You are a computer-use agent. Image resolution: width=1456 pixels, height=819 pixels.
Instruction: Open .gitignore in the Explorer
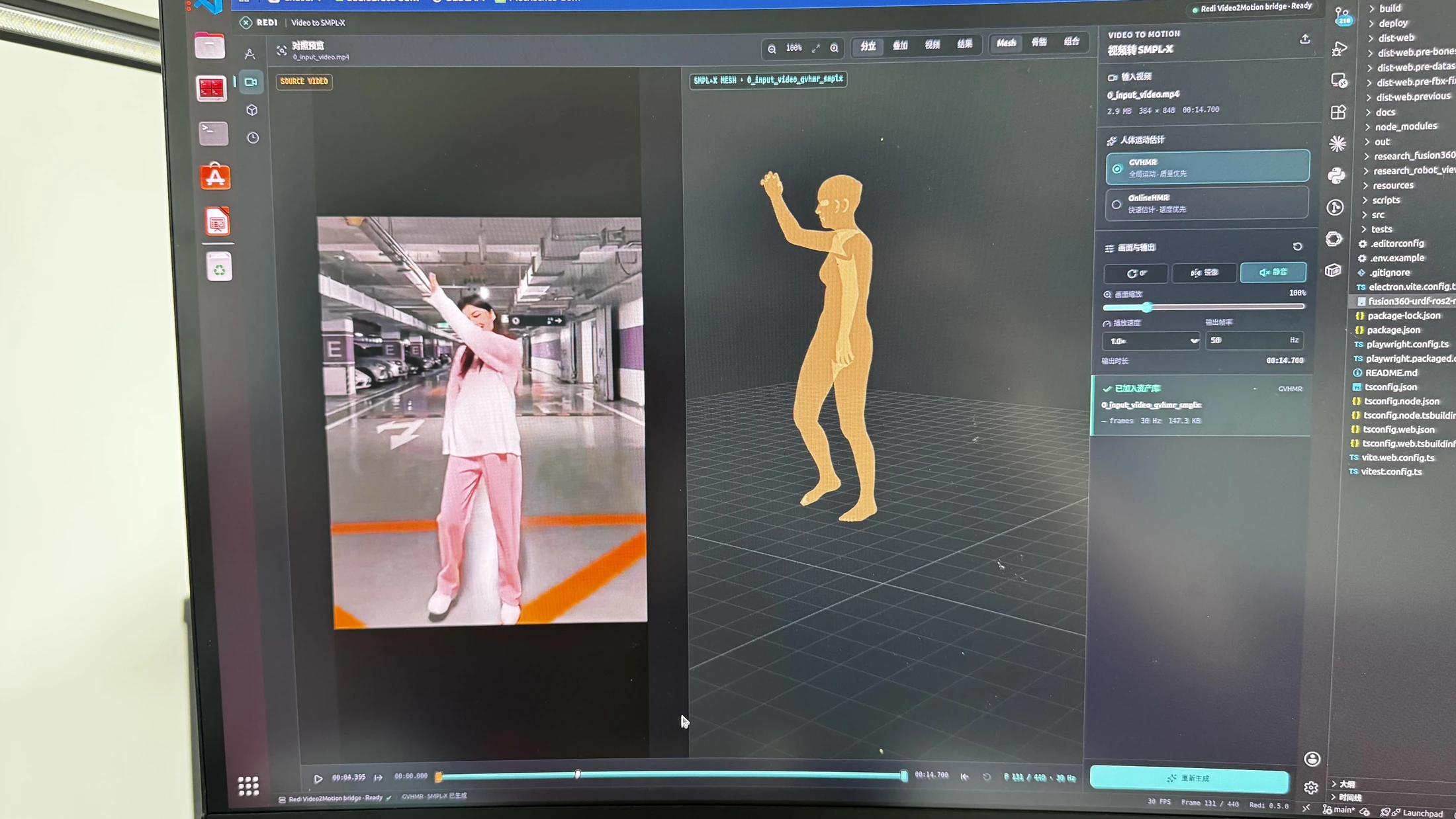point(1390,273)
